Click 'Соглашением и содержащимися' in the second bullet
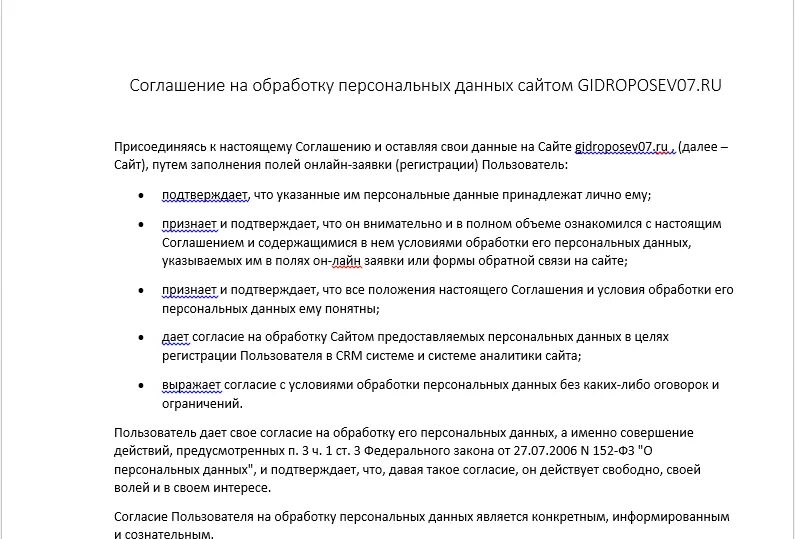The width and height of the screenshot is (795, 539). pyautogui.click(x=260, y=242)
